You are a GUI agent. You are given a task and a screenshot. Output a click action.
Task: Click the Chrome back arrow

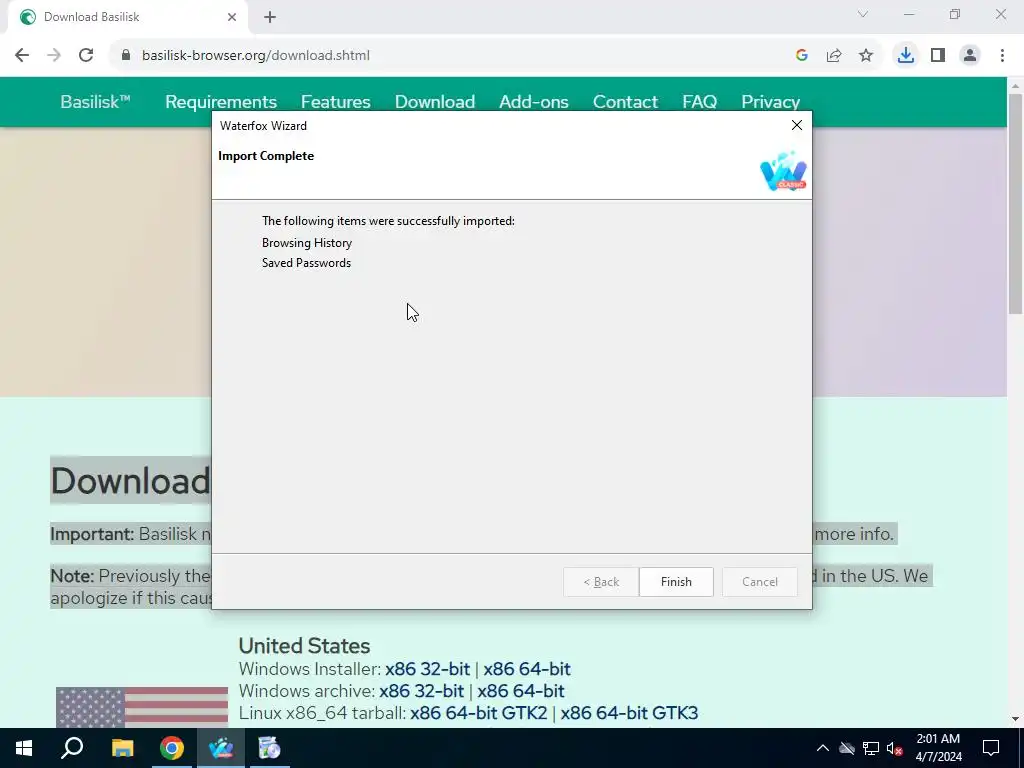pyautogui.click(x=22, y=55)
